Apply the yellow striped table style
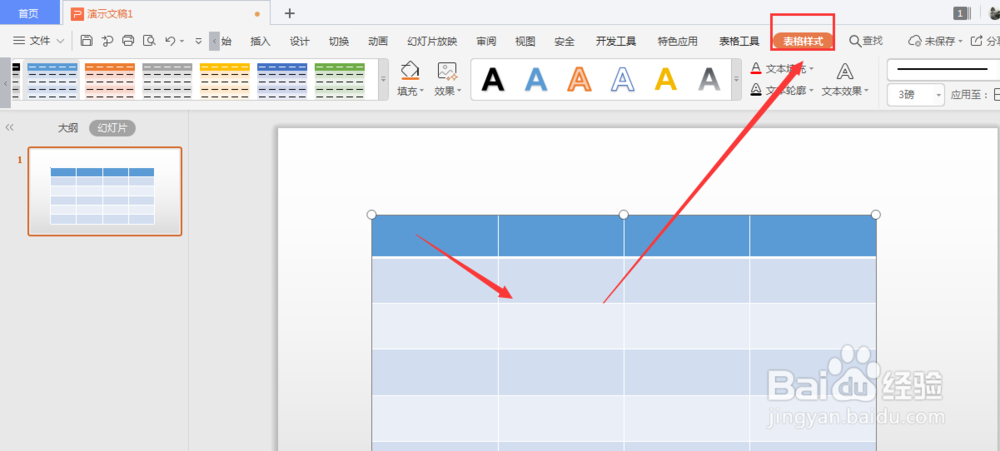Image resolution: width=1000 pixels, height=451 pixels. [x=224, y=80]
